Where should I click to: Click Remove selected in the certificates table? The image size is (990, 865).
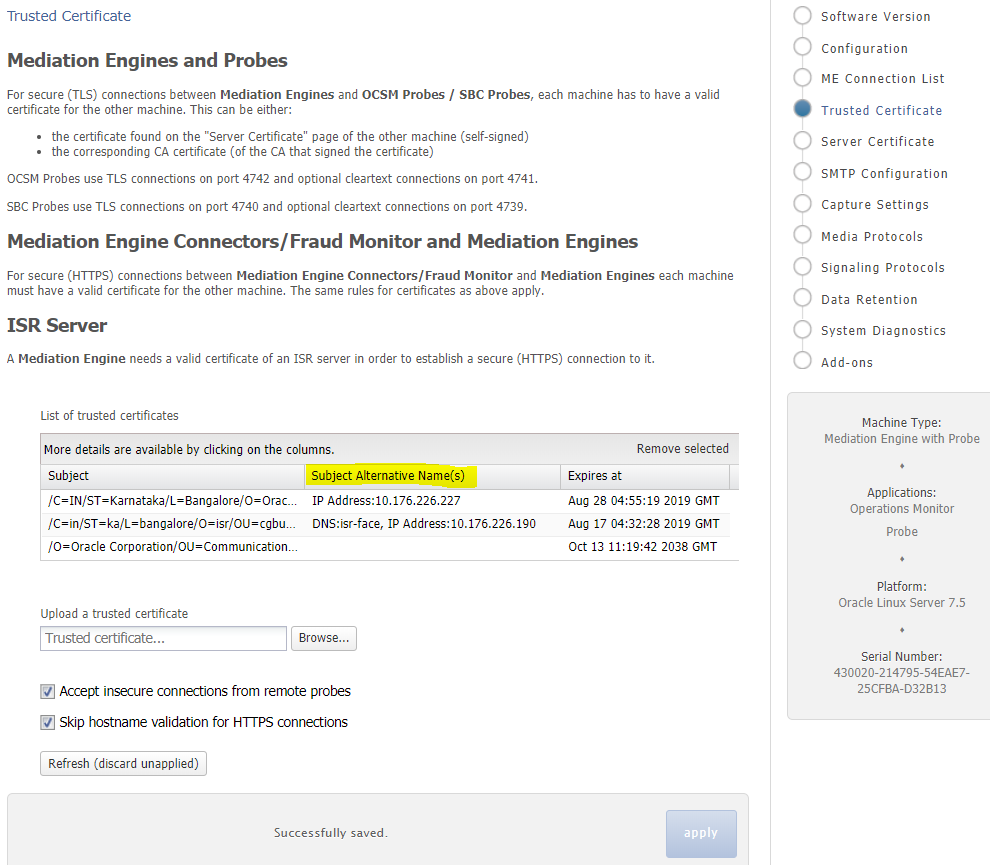[682, 448]
